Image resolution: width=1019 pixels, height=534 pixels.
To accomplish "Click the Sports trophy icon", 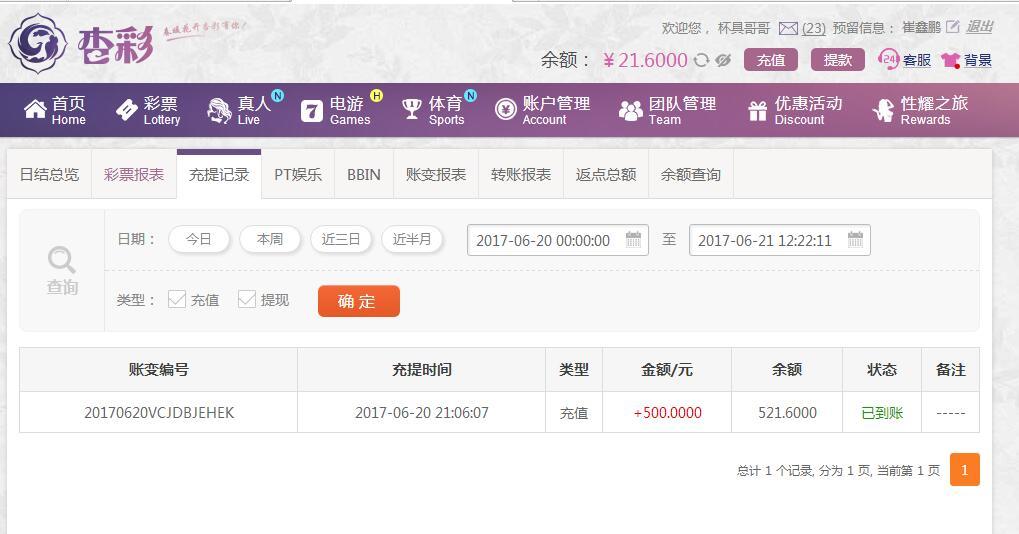I will [411, 109].
